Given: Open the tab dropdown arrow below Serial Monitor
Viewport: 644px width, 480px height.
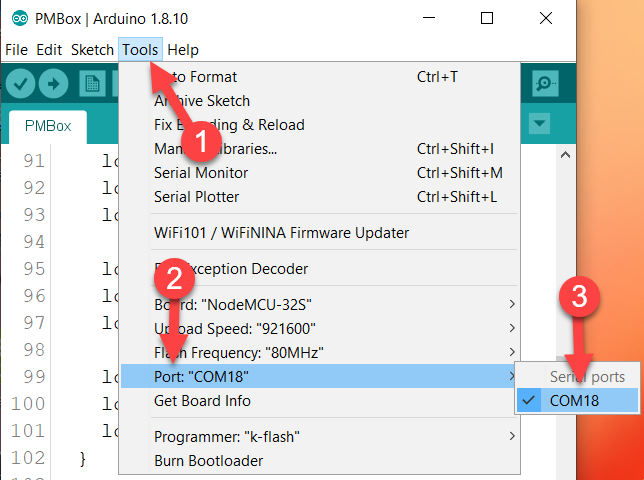Looking at the screenshot, I should (539, 123).
